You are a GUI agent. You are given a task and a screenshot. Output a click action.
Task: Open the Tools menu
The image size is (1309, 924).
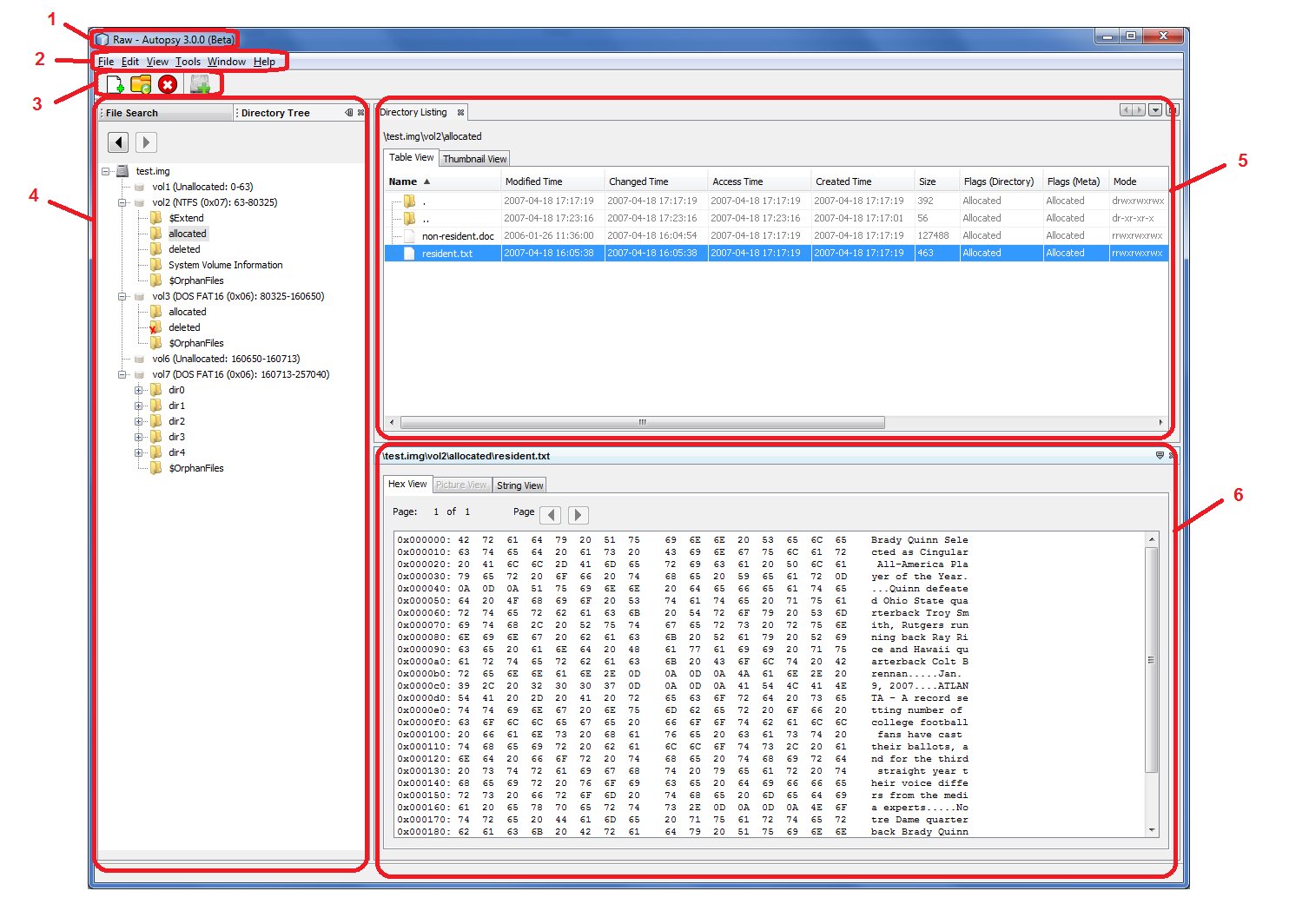pyautogui.click(x=188, y=62)
